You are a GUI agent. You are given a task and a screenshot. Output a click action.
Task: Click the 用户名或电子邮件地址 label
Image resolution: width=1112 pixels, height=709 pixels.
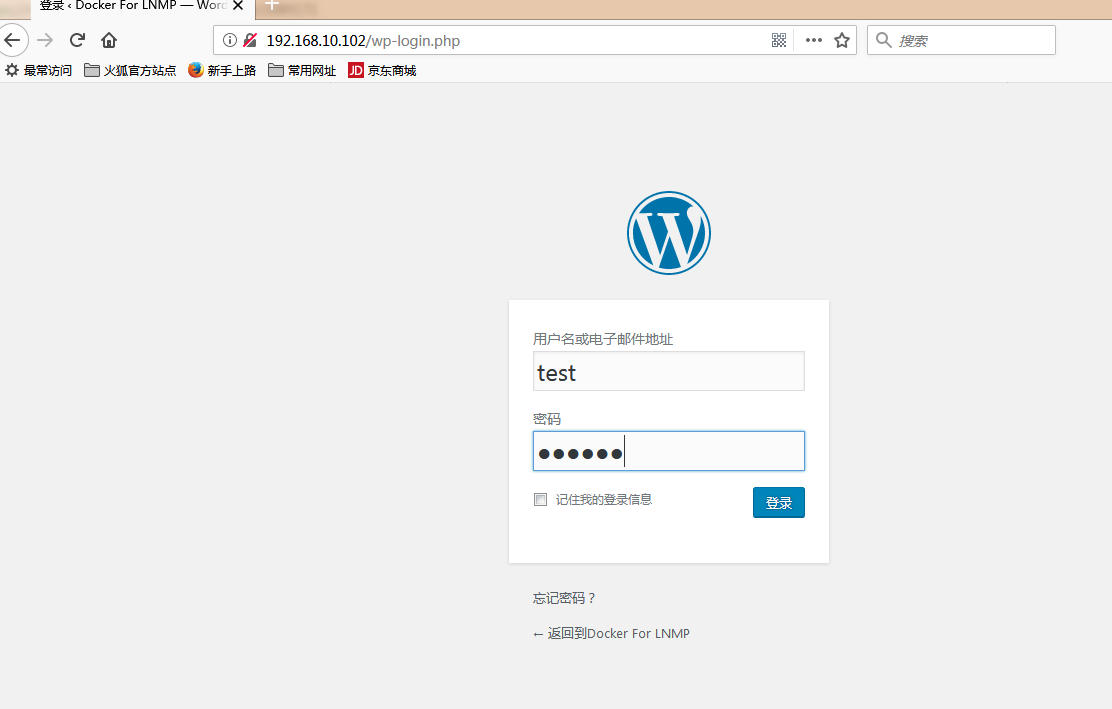603,339
